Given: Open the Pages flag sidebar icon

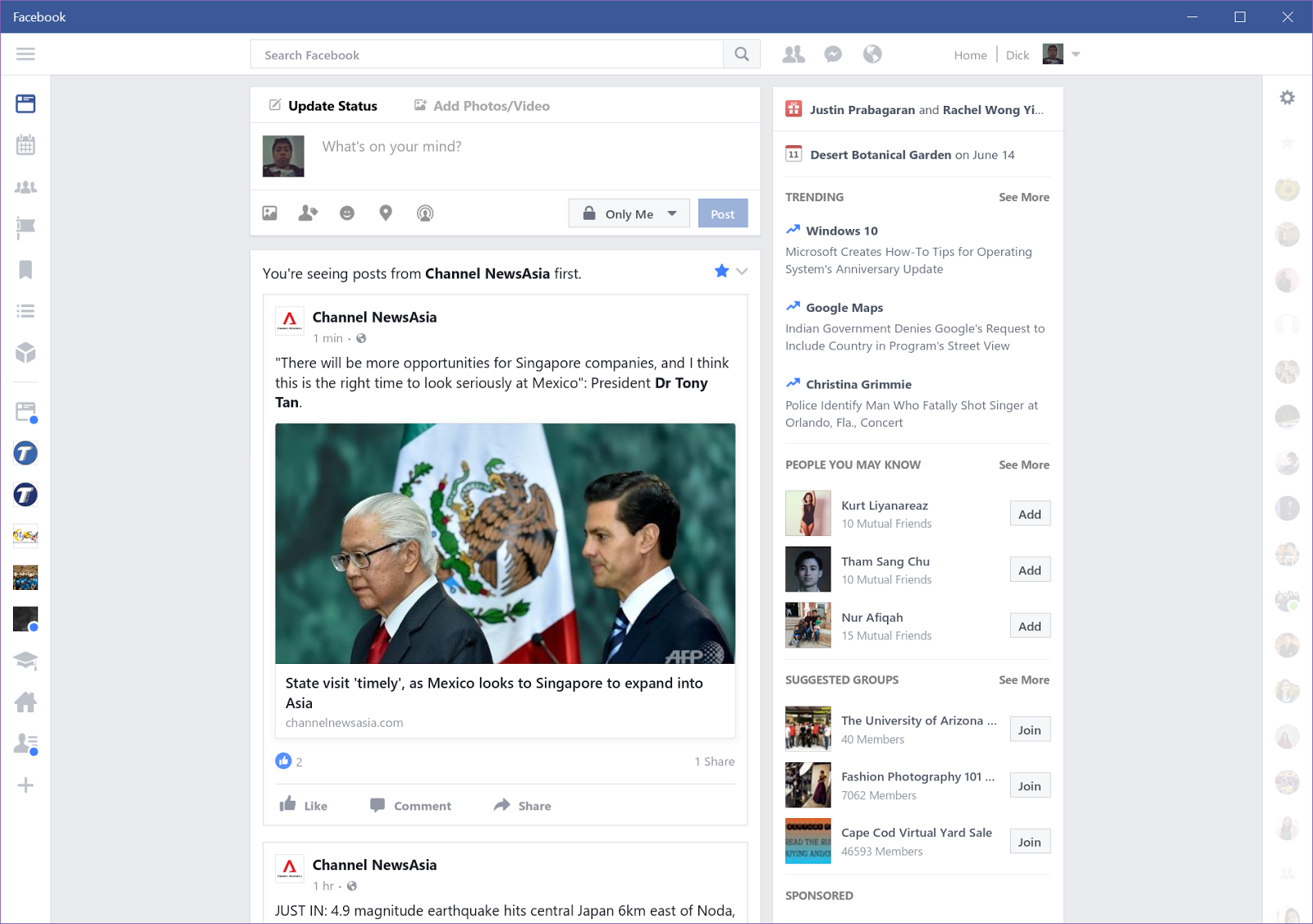Looking at the screenshot, I should pyautogui.click(x=25, y=228).
